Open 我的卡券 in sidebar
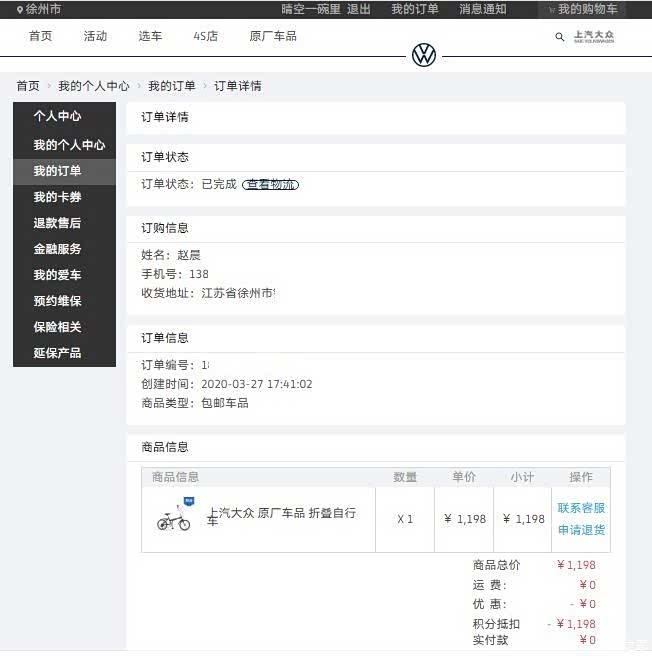The width and height of the screenshot is (652, 656). click(64, 197)
